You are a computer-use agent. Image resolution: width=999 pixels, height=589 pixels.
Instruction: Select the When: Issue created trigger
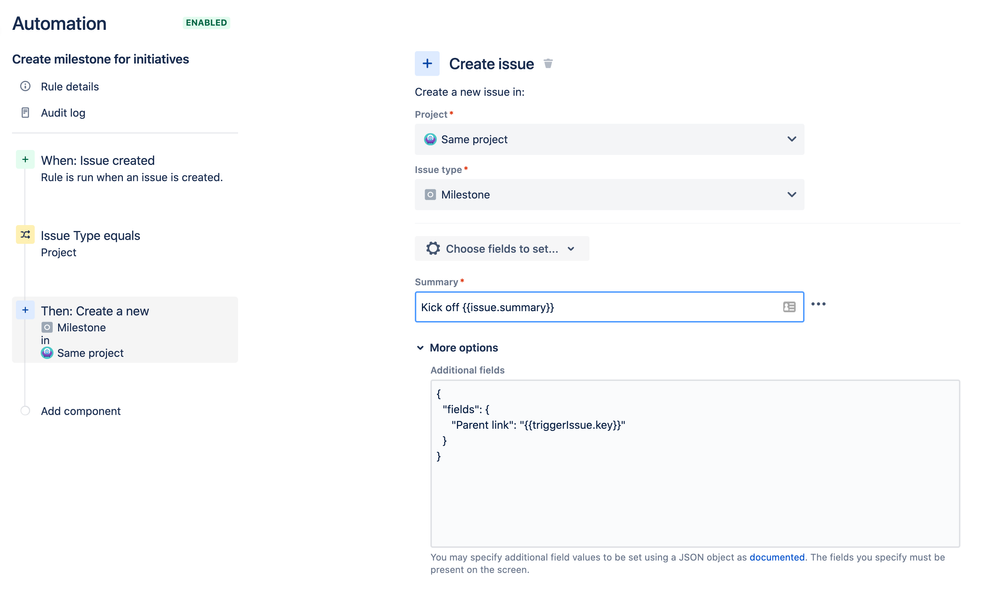tap(98, 160)
